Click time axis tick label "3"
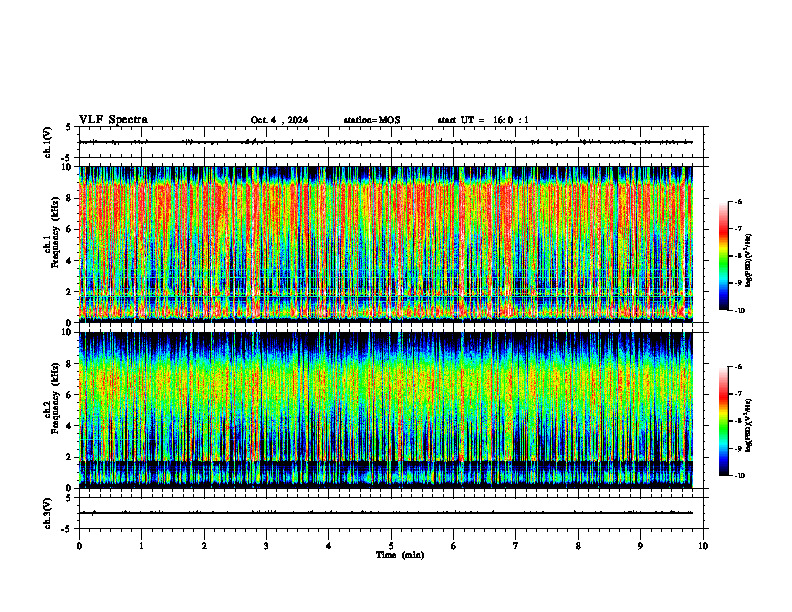This screenshot has width=792, height=612. 266,546
